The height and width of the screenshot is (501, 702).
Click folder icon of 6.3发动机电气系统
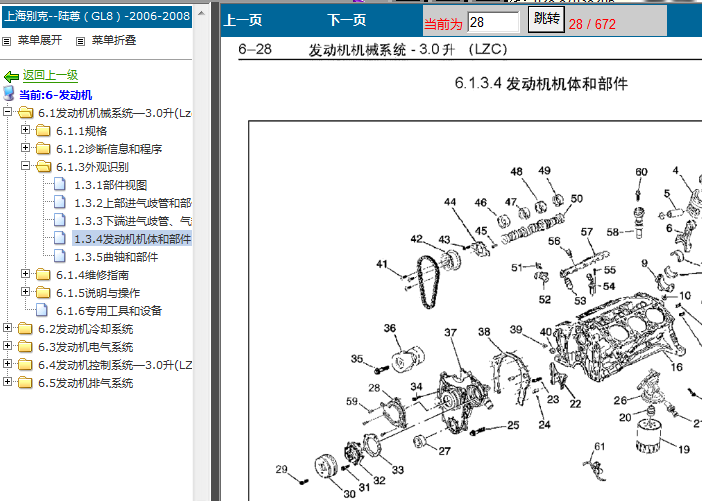25,347
